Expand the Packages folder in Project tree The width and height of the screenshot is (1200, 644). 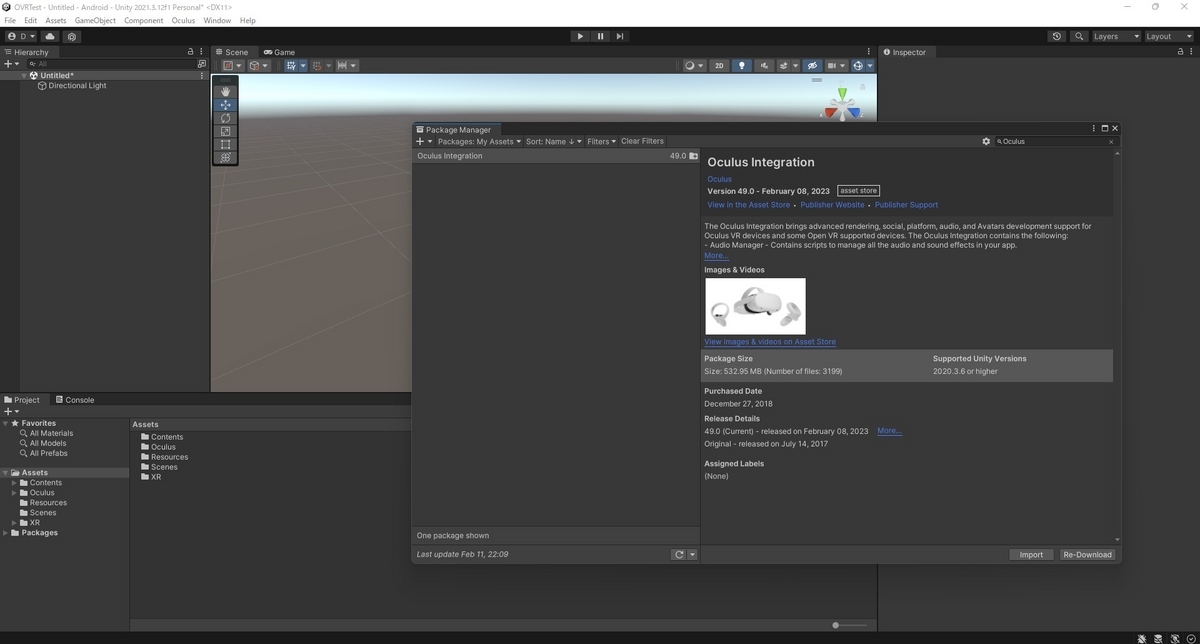pyautogui.click(x=6, y=533)
